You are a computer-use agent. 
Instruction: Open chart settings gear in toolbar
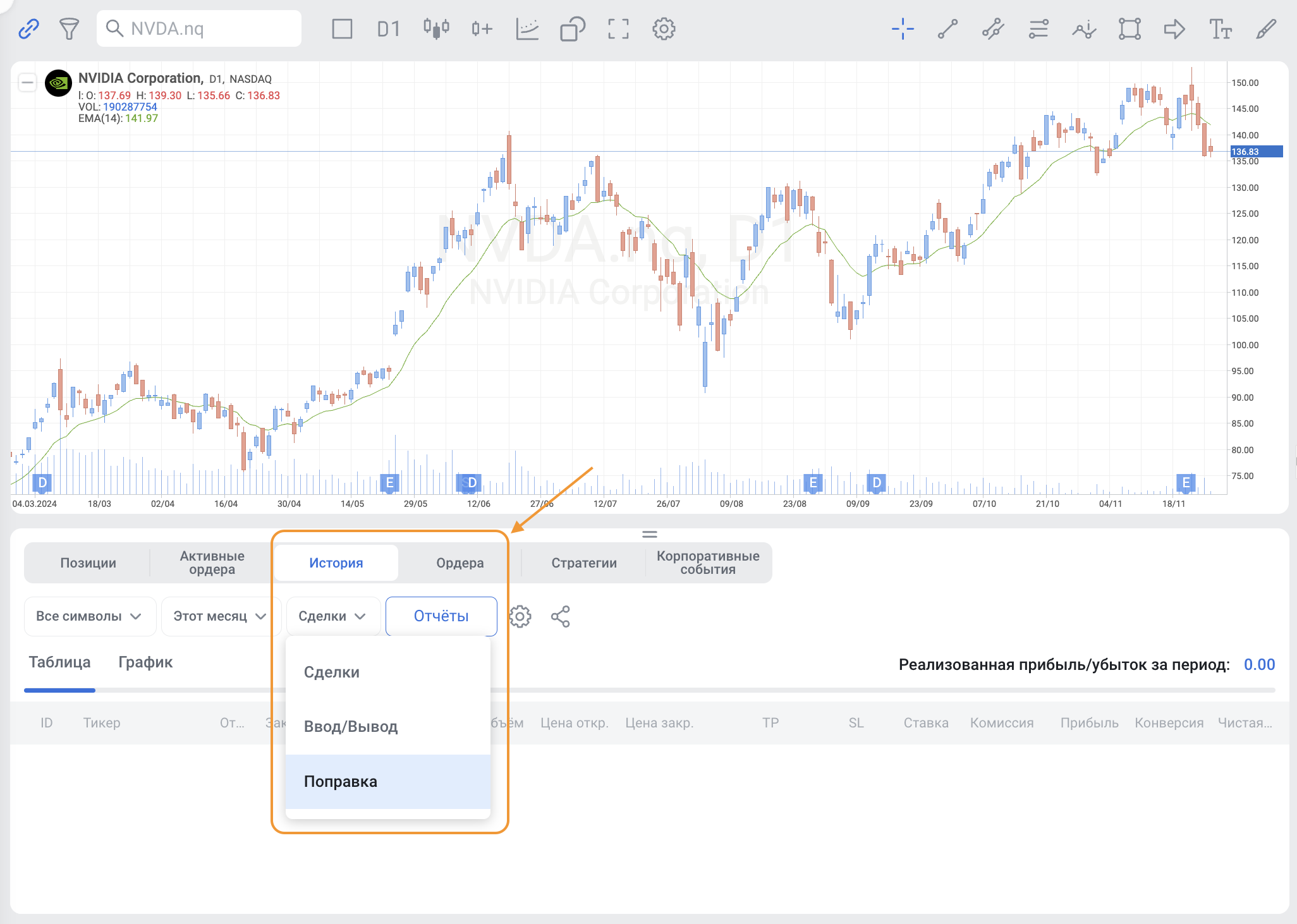tap(664, 28)
